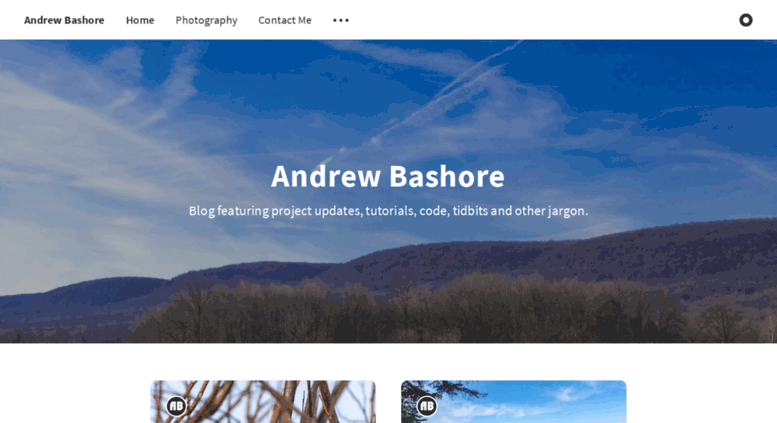Open the post with the branches thumbnail
The height and width of the screenshot is (423, 777).
(263, 402)
